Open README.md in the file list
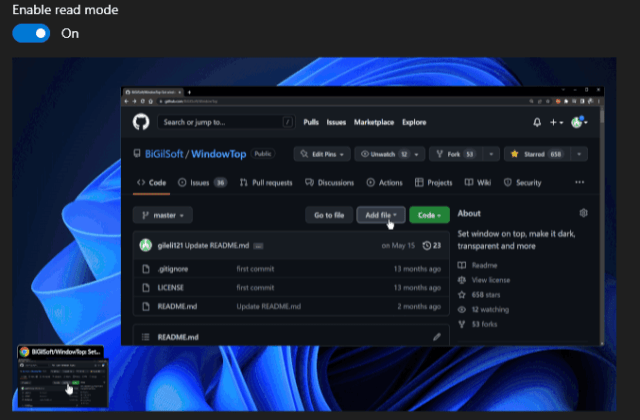The height and width of the screenshot is (420, 640). (x=177, y=307)
